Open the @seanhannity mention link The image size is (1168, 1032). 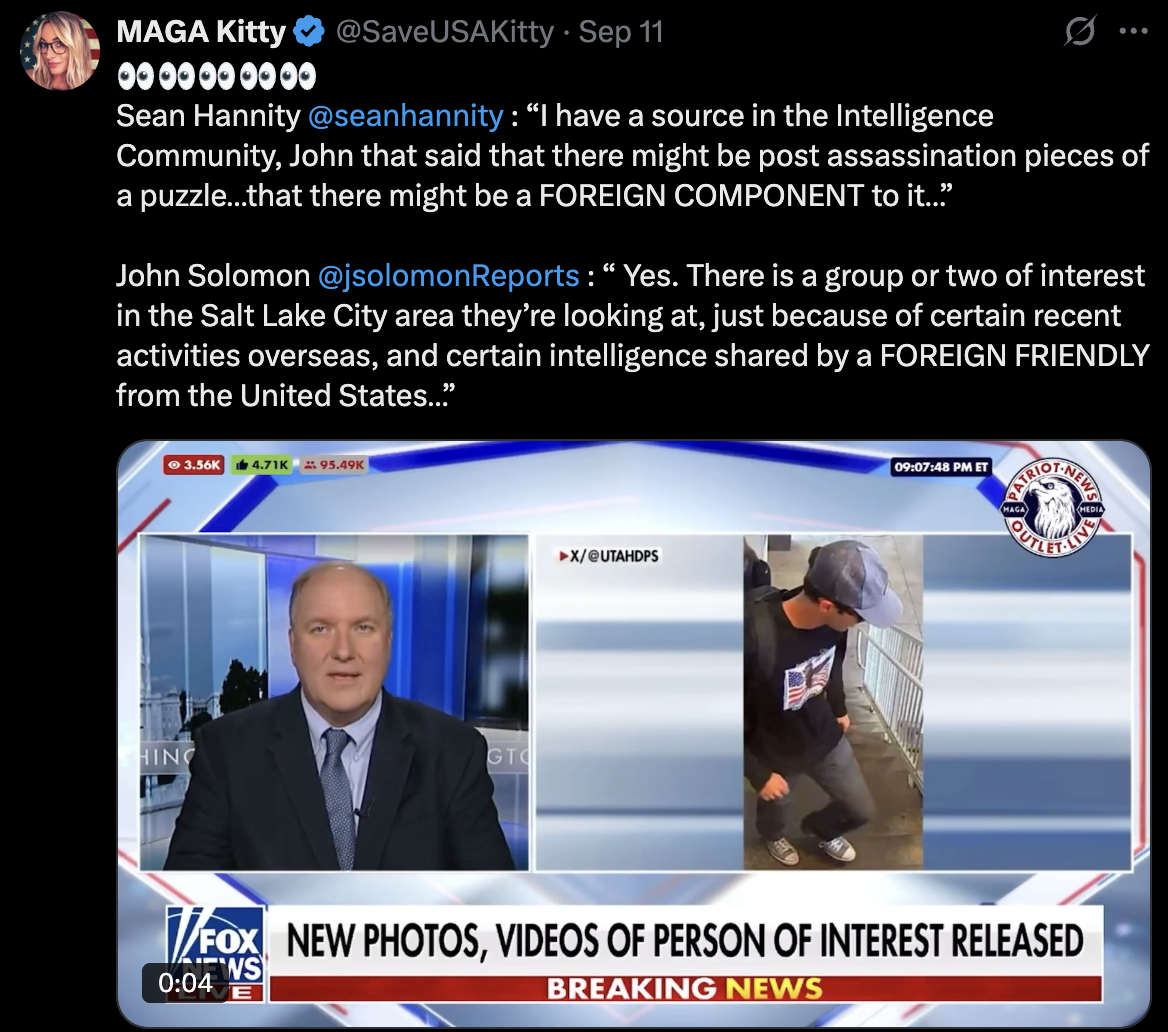(405, 116)
